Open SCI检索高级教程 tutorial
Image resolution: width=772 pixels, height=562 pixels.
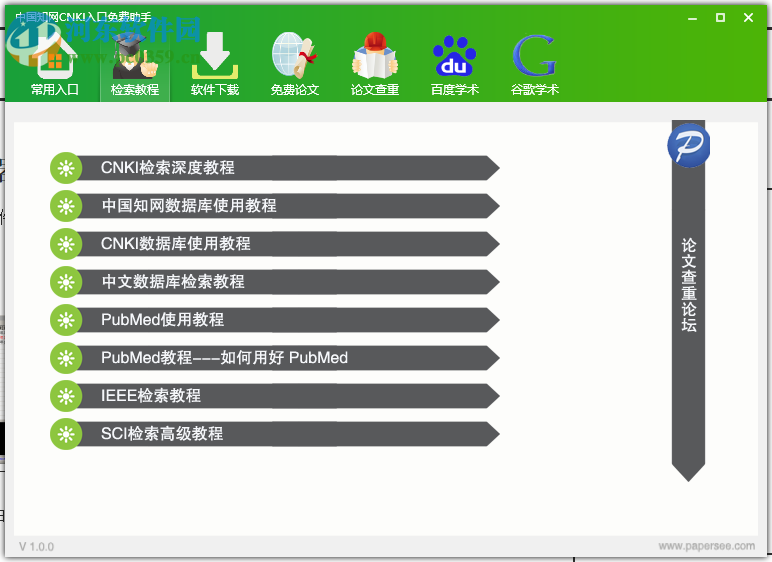point(290,433)
